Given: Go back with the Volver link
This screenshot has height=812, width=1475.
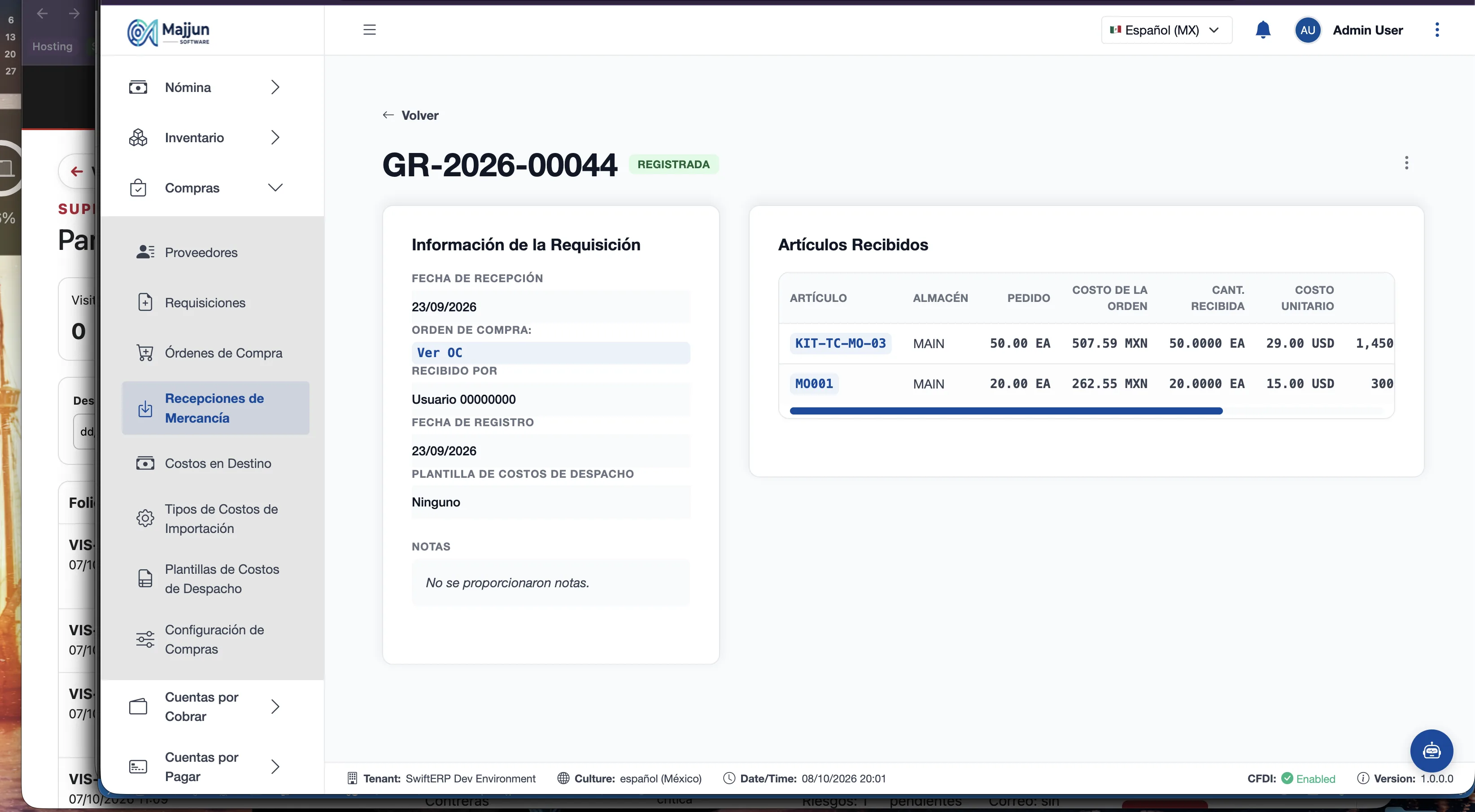Looking at the screenshot, I should 410,115.
